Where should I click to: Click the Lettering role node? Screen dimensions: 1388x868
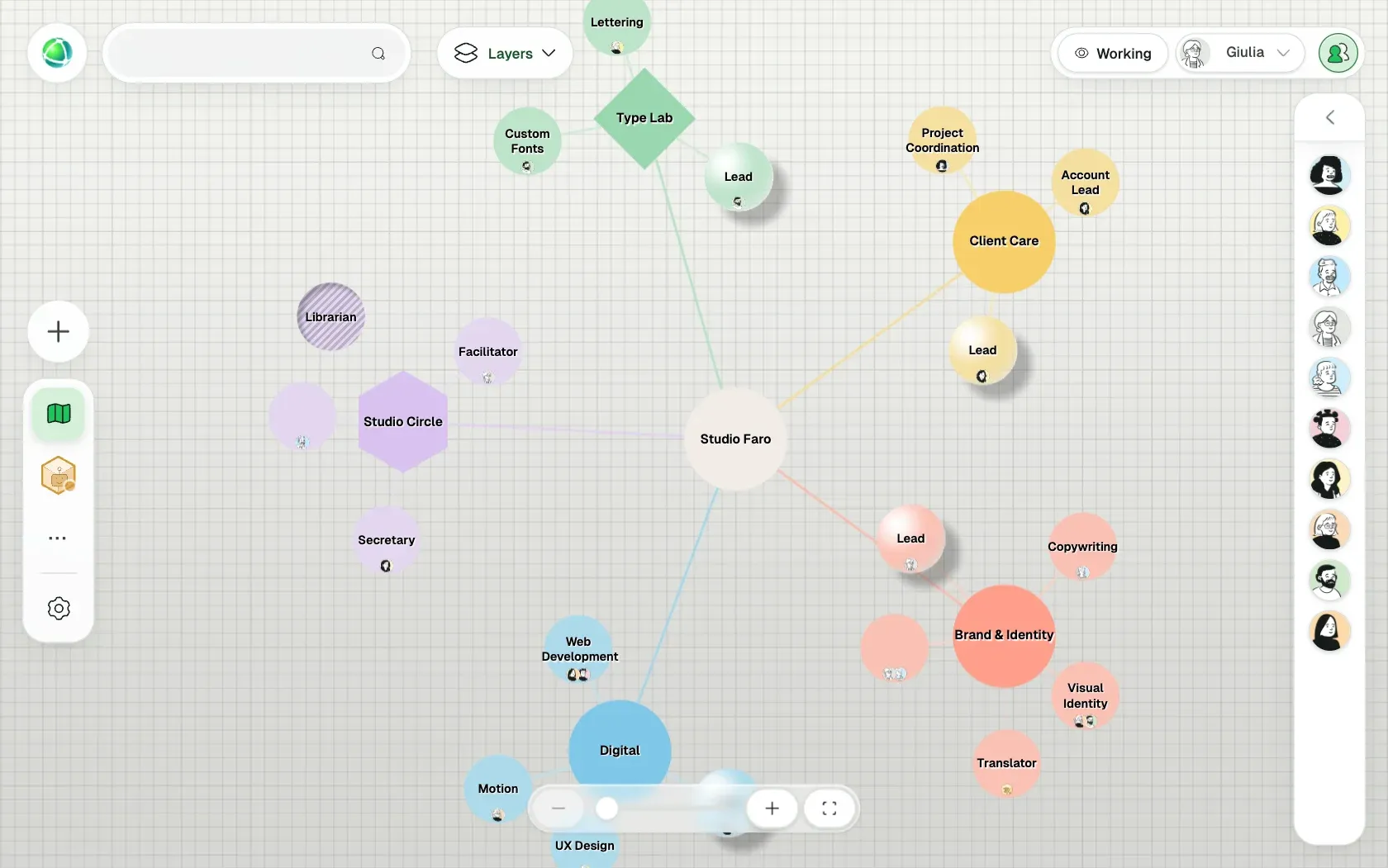click(616, 23)
